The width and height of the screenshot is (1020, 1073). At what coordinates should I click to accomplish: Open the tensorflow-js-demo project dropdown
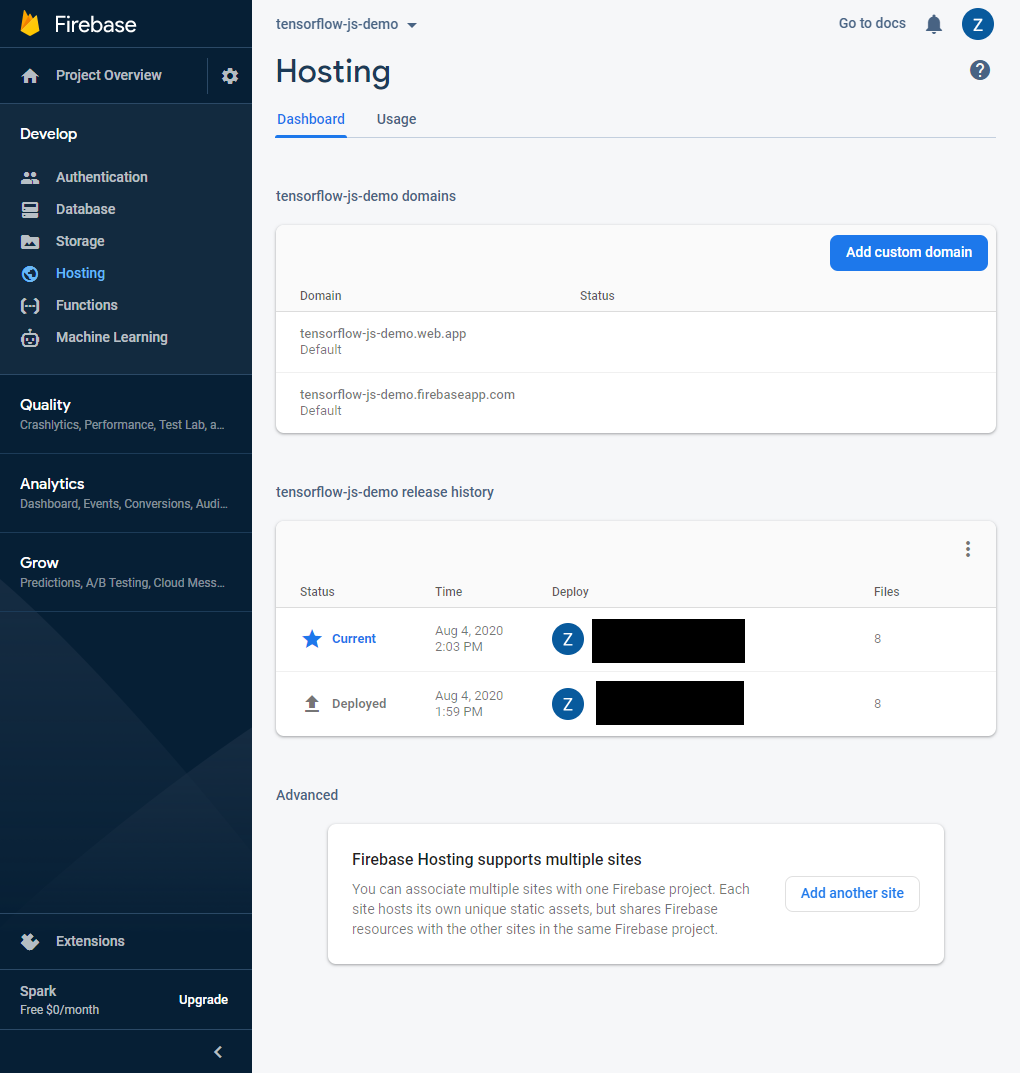(346, 24)
